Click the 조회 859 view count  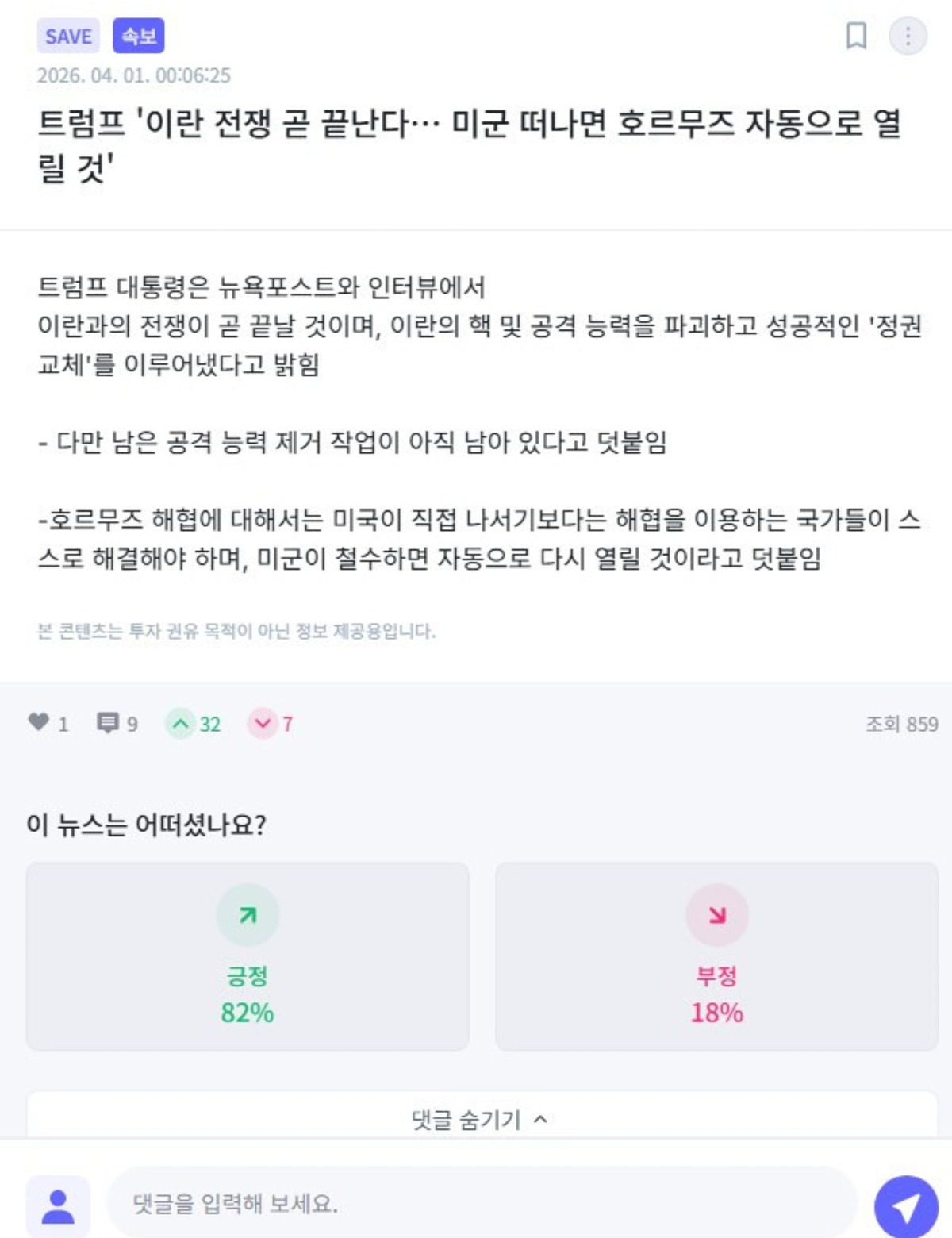901,724
